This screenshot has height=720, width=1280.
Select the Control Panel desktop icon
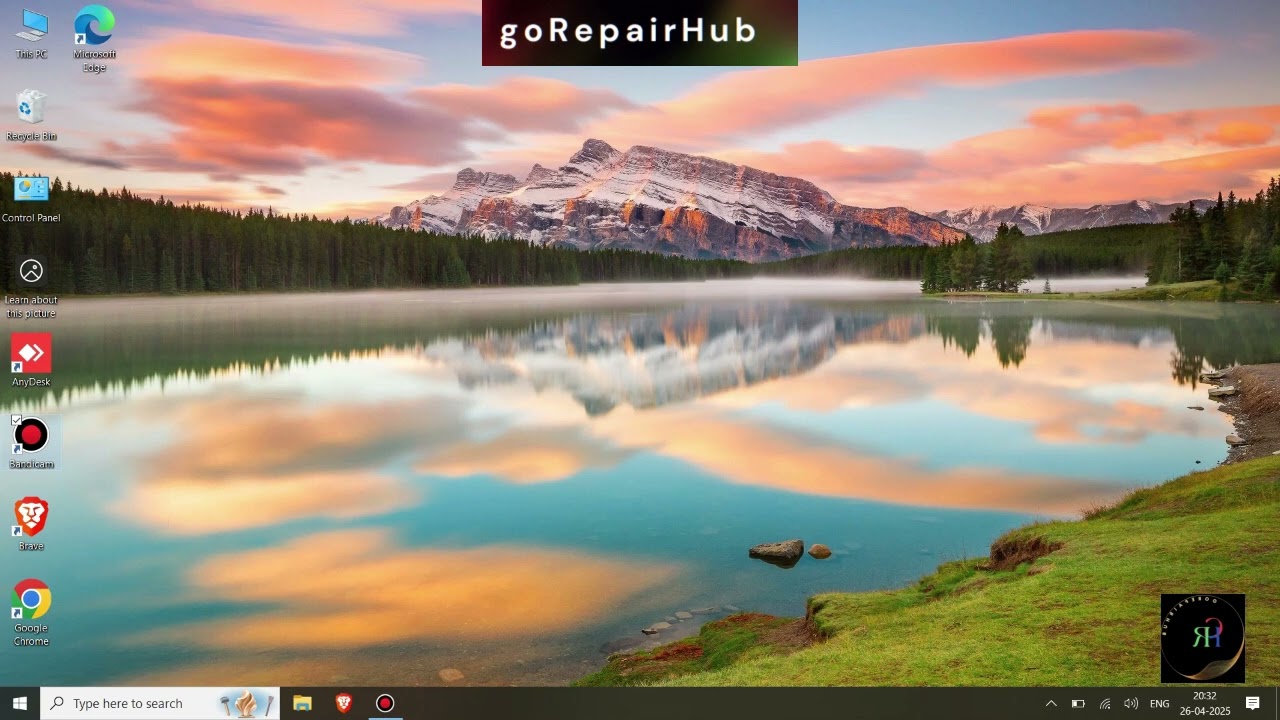[x=31, y=198]
